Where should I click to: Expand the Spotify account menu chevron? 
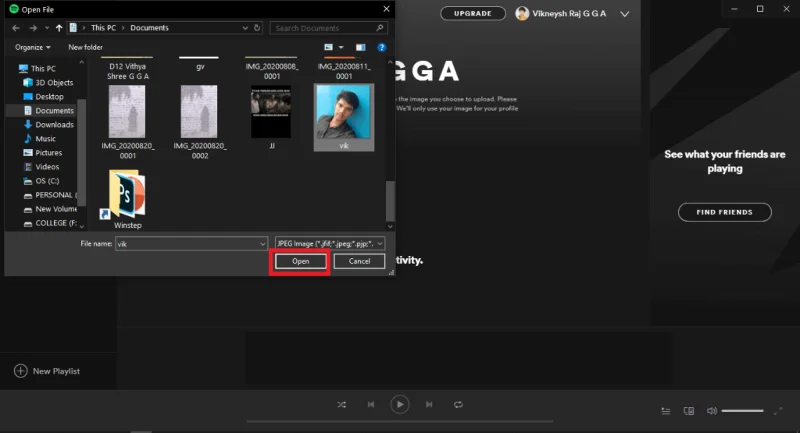[x=624, y=14]
